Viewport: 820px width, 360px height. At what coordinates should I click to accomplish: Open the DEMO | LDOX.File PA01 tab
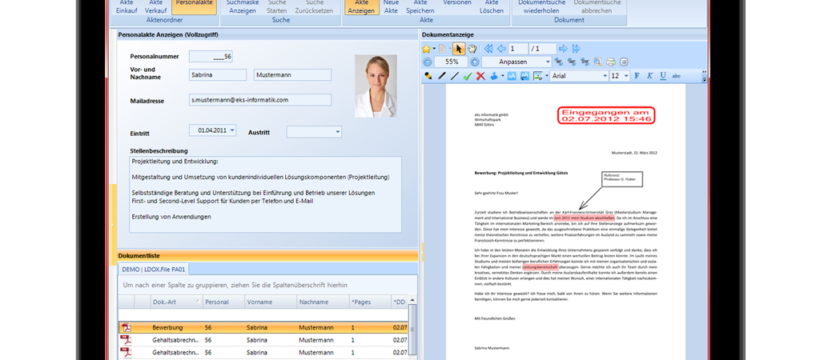tap(154, 269)
